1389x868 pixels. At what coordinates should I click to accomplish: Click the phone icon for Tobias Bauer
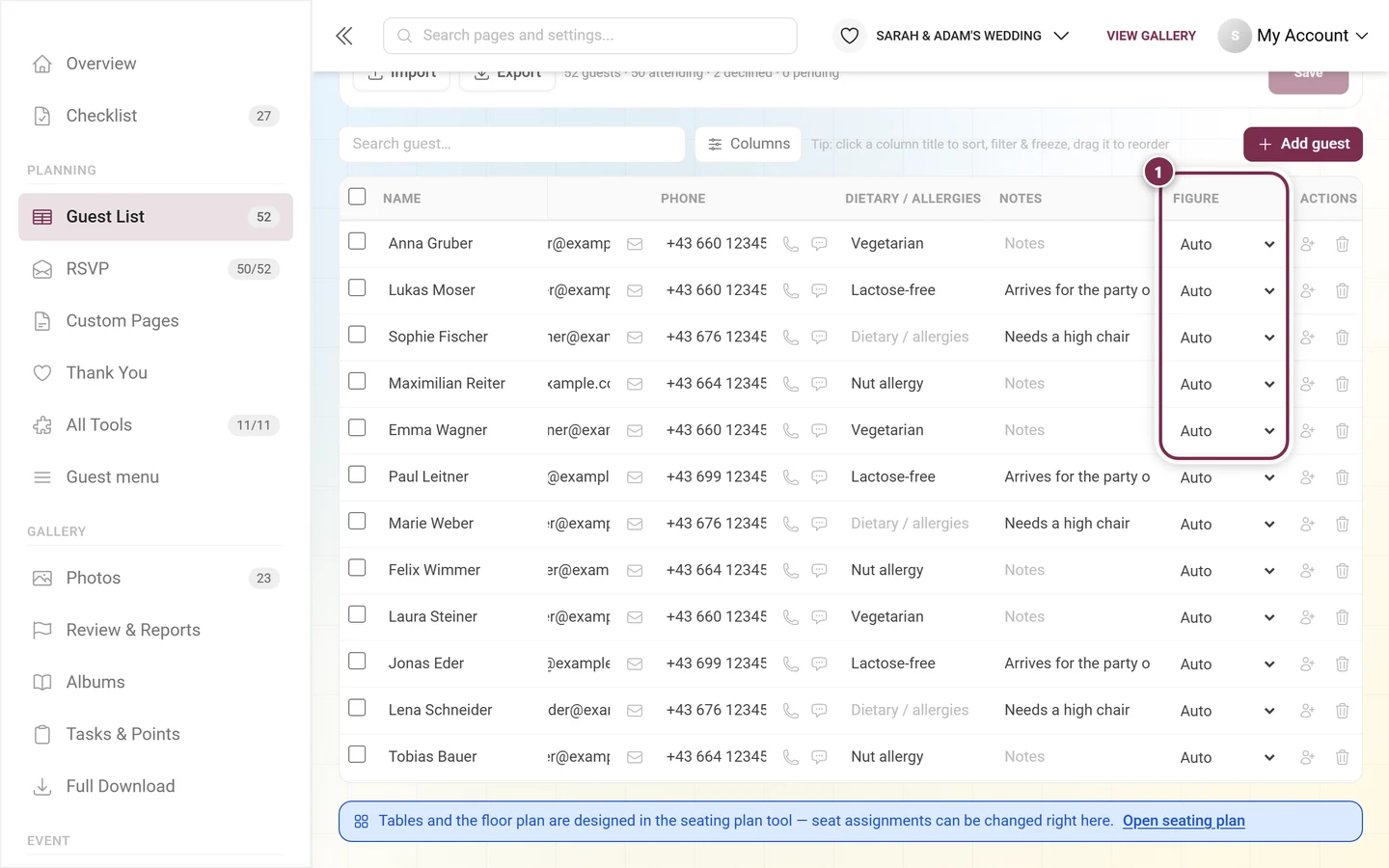click(x=791, y=757)
